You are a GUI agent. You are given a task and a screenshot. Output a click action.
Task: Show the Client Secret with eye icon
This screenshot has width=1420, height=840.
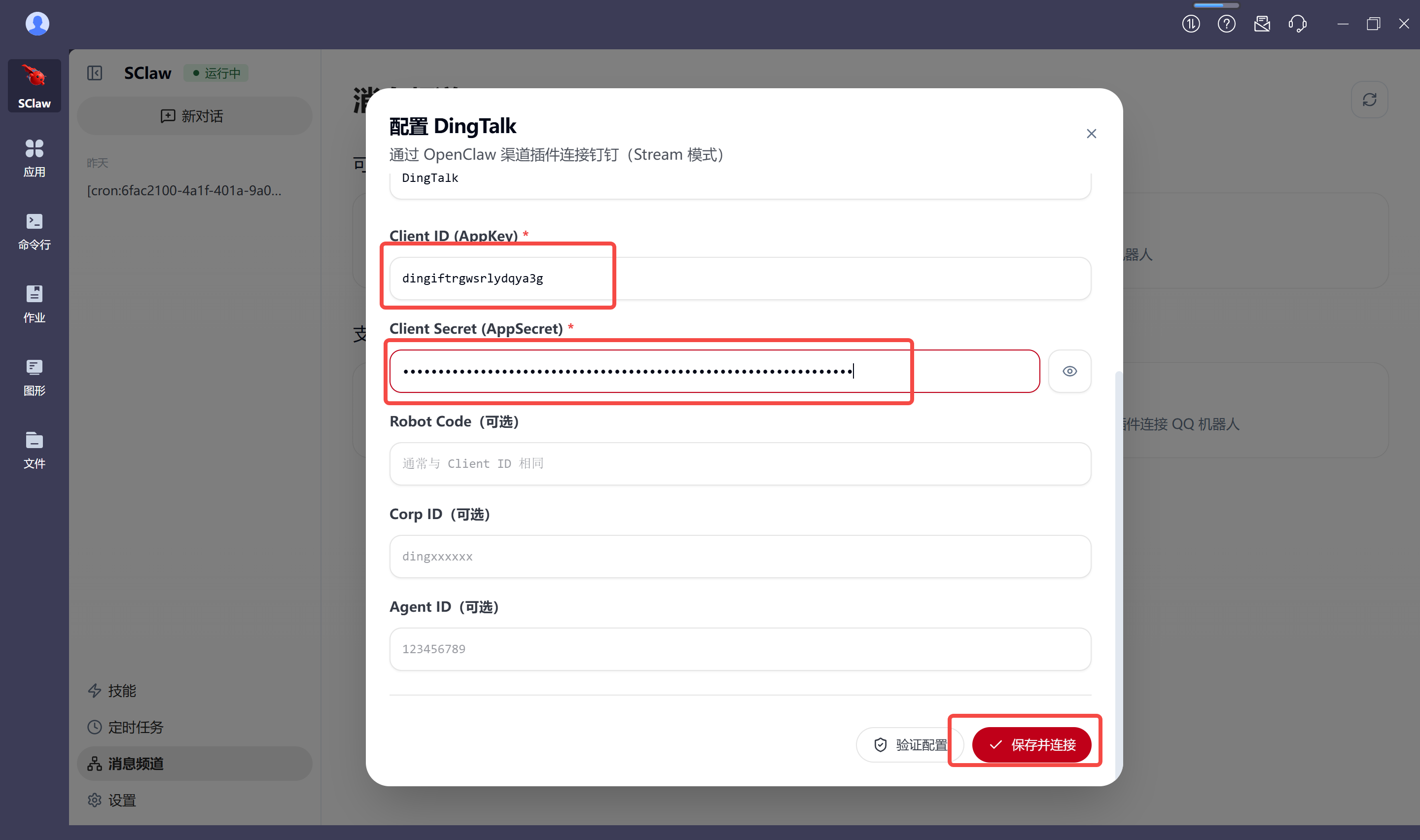point(1069,371)
